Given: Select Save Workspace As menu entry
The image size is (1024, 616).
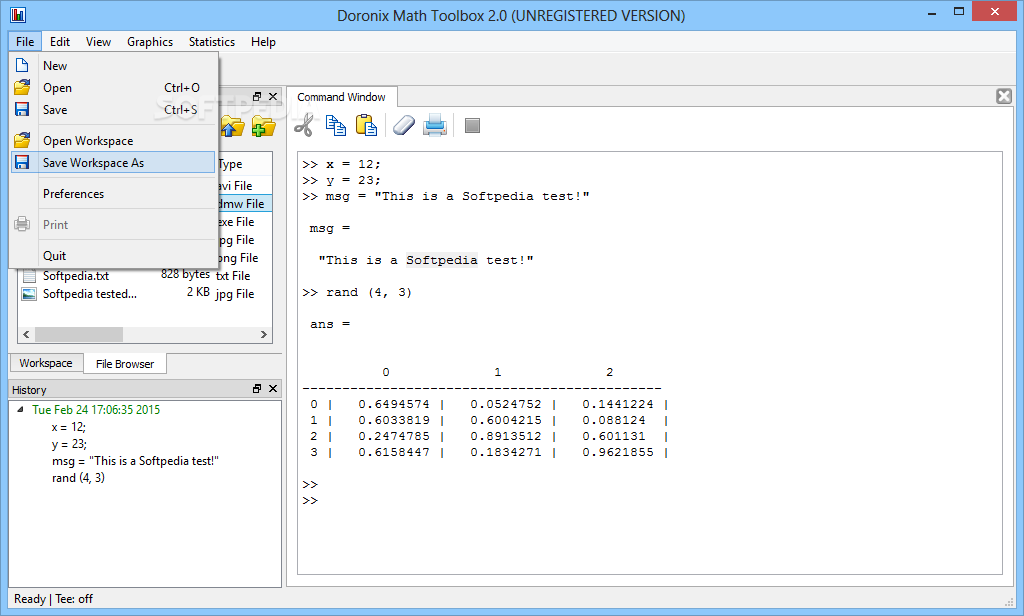Looking at the screenshot, I should (114, 163).
